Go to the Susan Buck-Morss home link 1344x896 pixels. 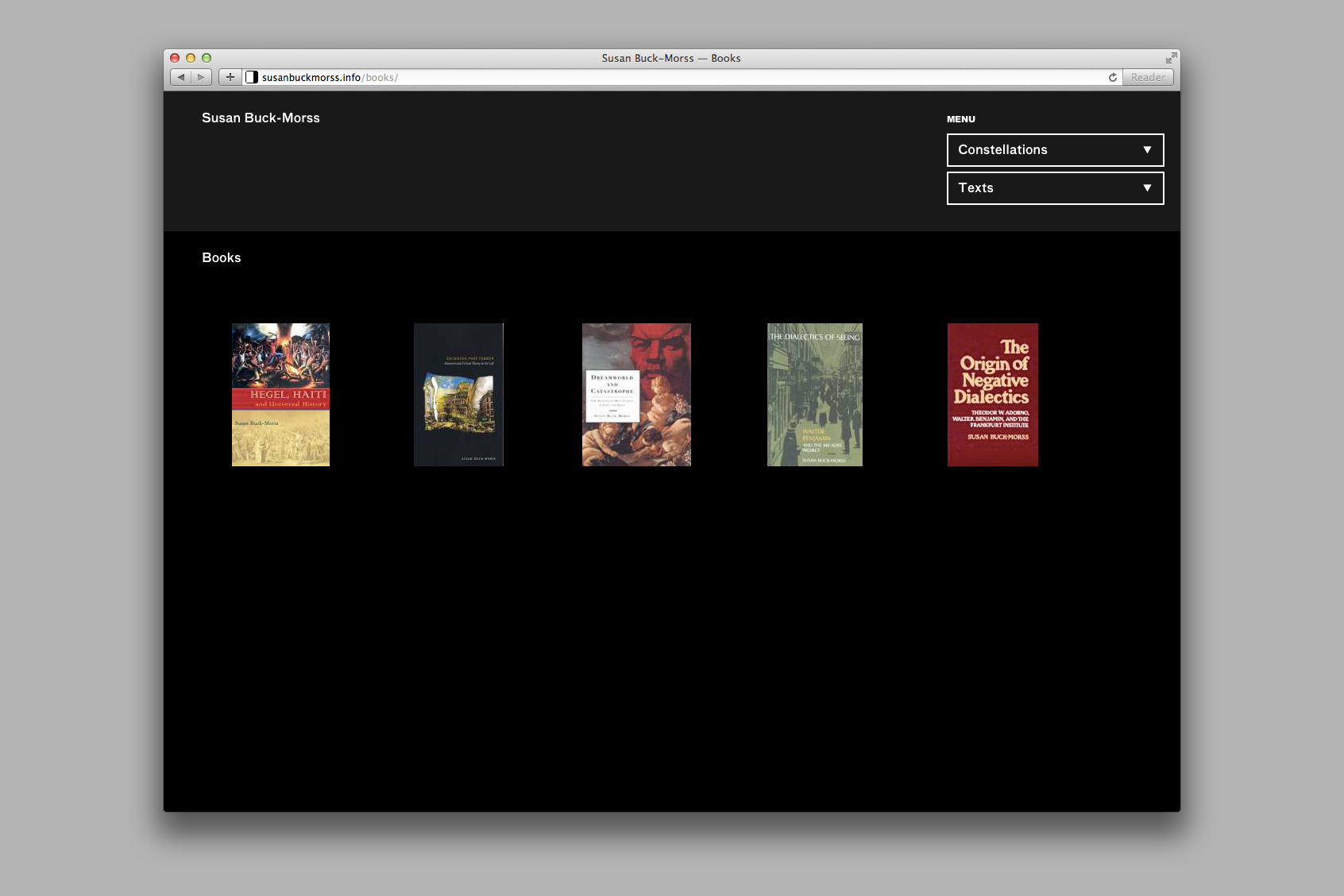click(261, 118)
